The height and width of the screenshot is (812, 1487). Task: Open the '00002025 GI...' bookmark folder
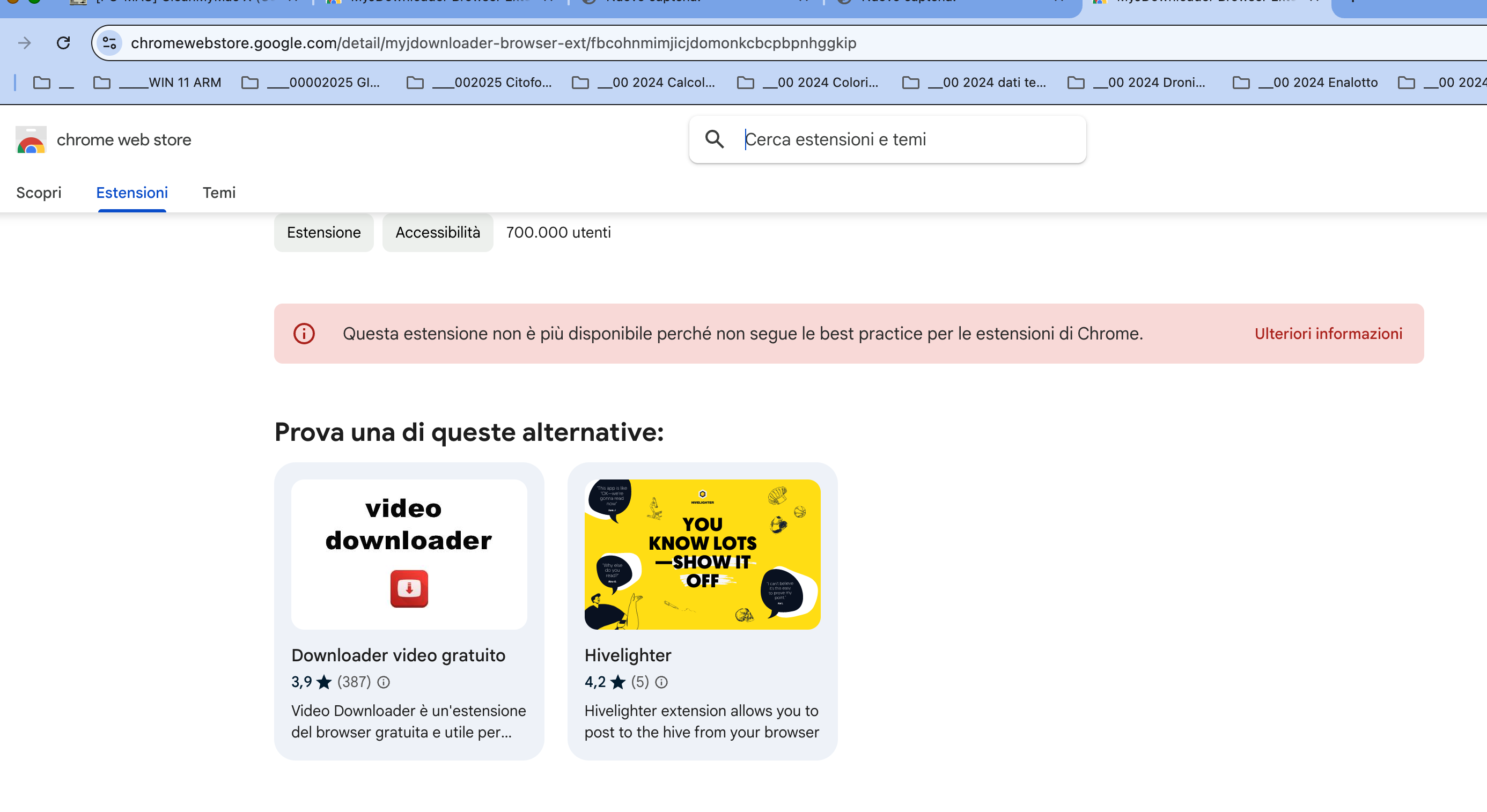click(x=311, y=83)
